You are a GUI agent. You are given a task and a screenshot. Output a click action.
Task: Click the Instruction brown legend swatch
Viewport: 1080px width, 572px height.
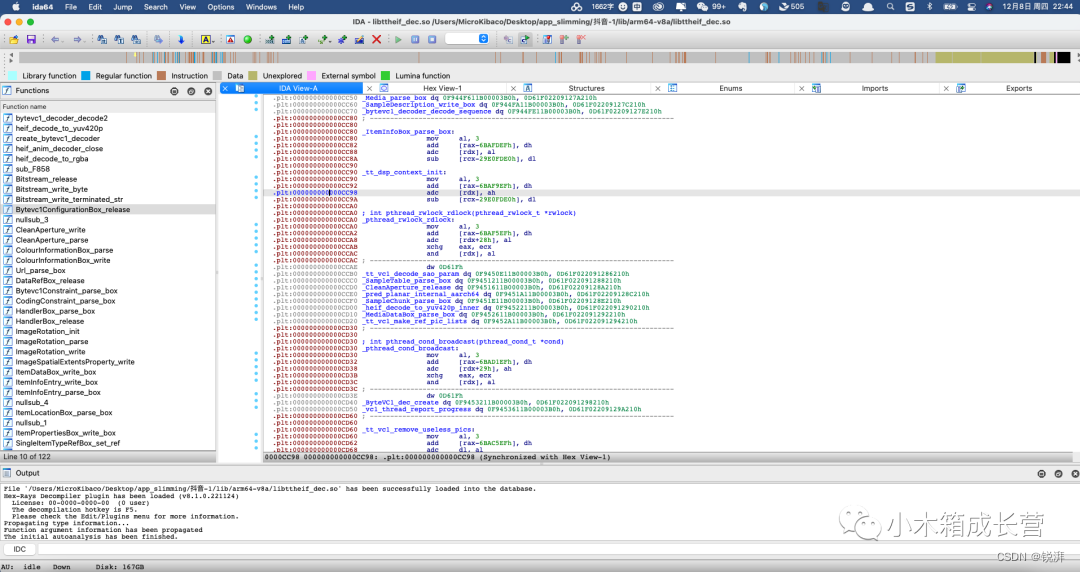161,76
